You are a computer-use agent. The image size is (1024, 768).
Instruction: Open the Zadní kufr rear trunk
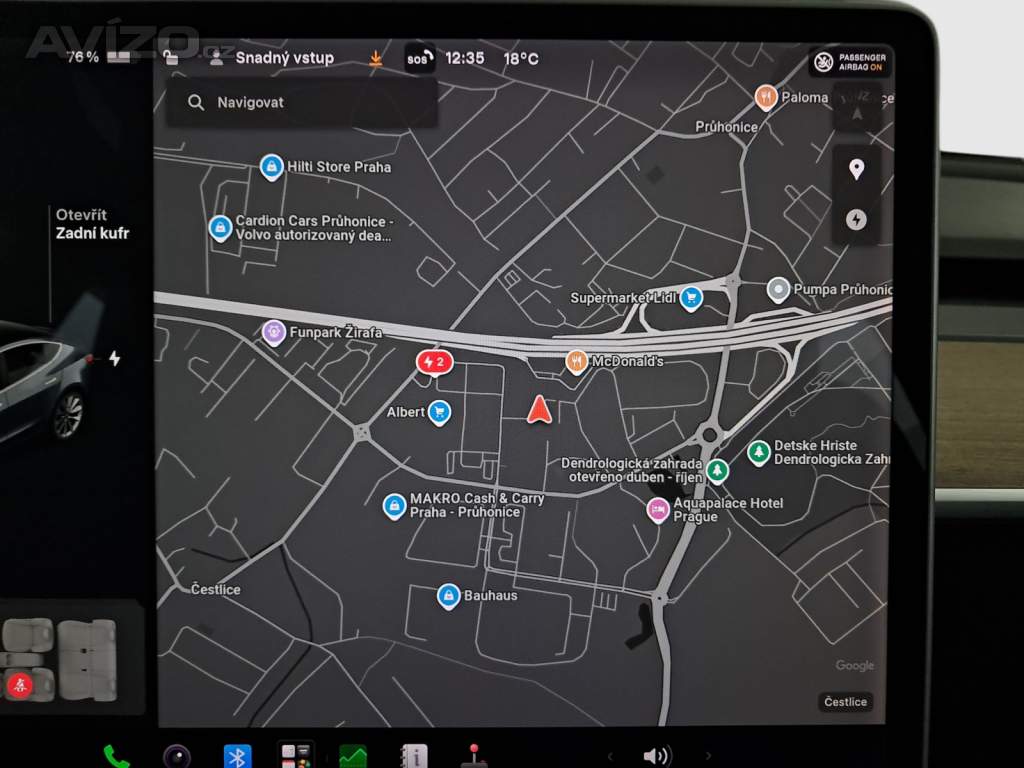(x=92, y=225)
